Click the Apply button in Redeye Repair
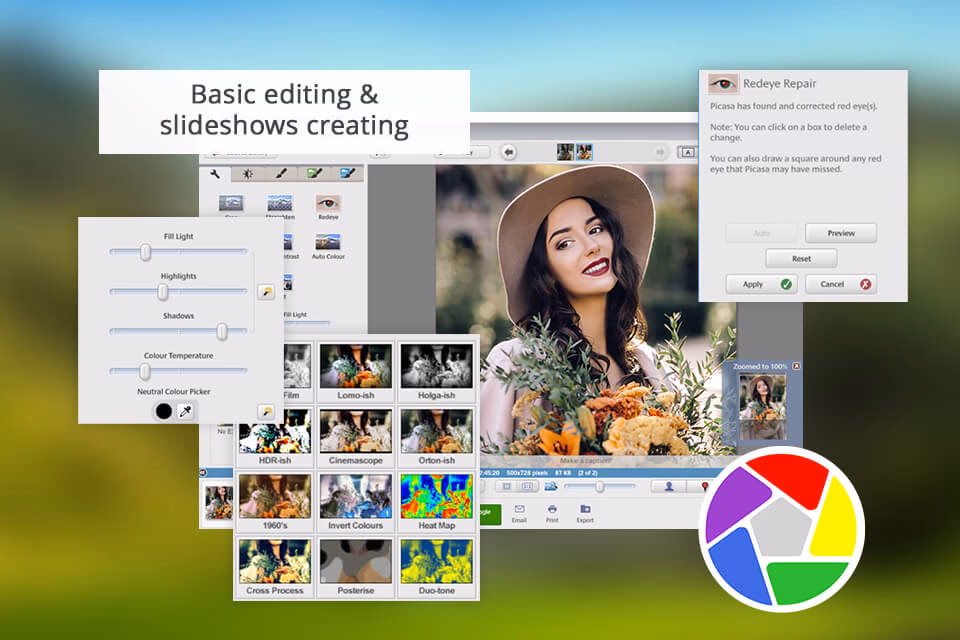Image resolution: width=960 pixels, height=640 pixels. pyautogui.click(x=761, y=284)
